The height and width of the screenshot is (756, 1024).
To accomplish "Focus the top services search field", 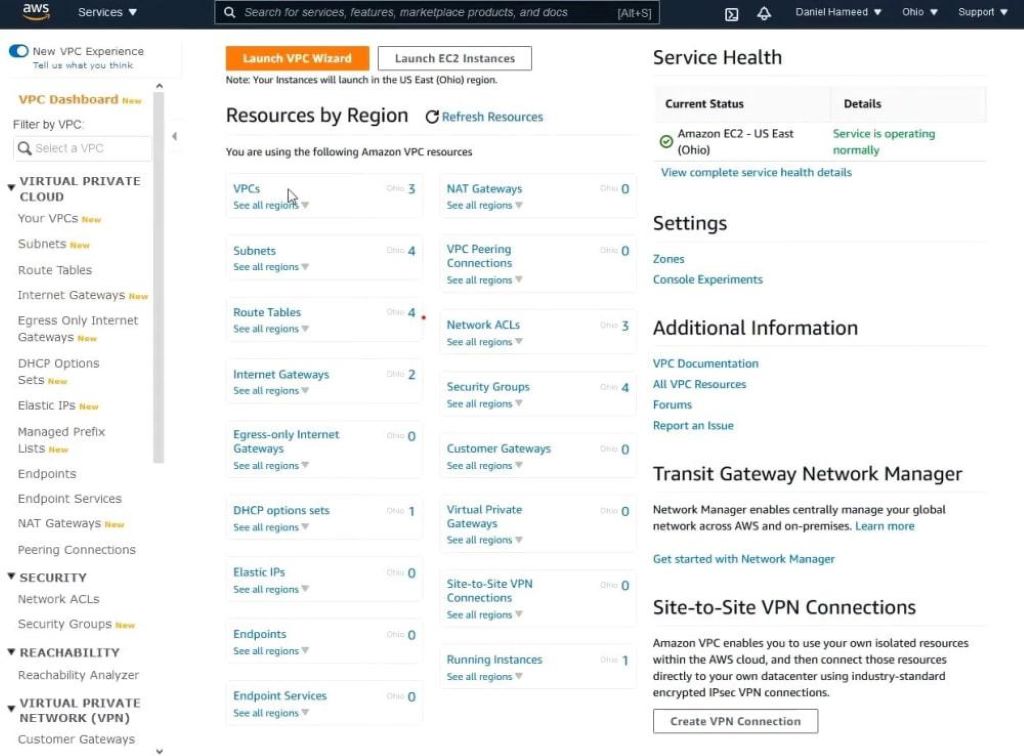I will (437, 12).
